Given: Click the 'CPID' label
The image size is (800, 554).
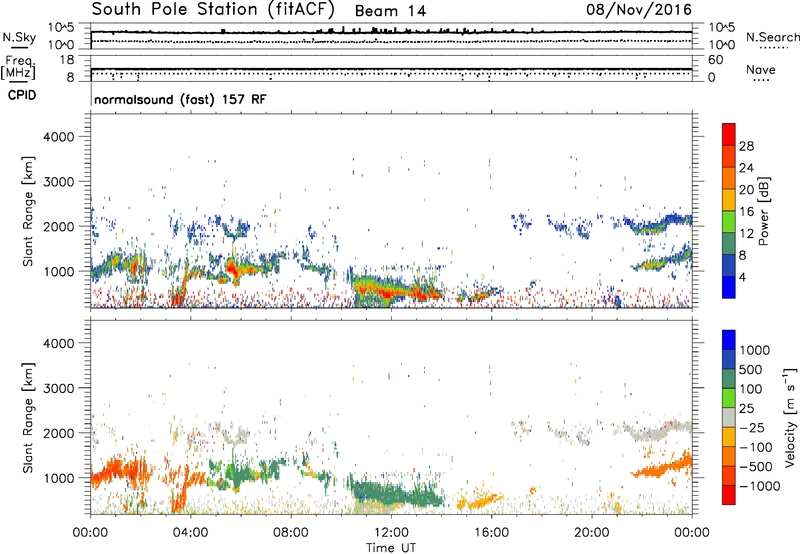Looking at the screenshot, I should click(x=22, y=95).
